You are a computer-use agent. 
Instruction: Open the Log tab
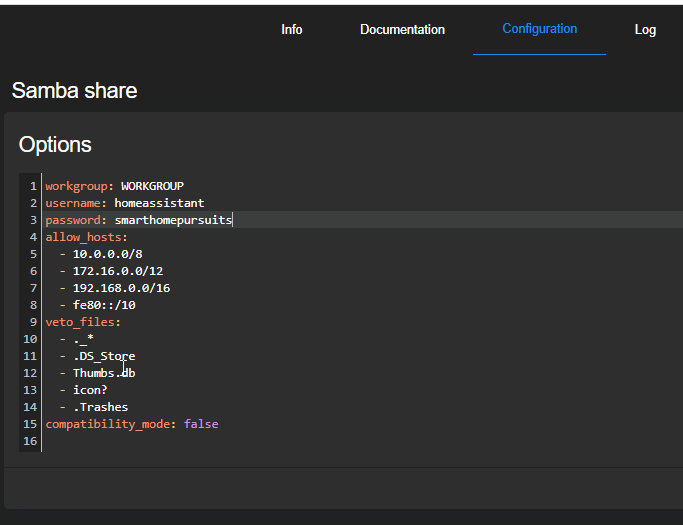tap(645, 30)
